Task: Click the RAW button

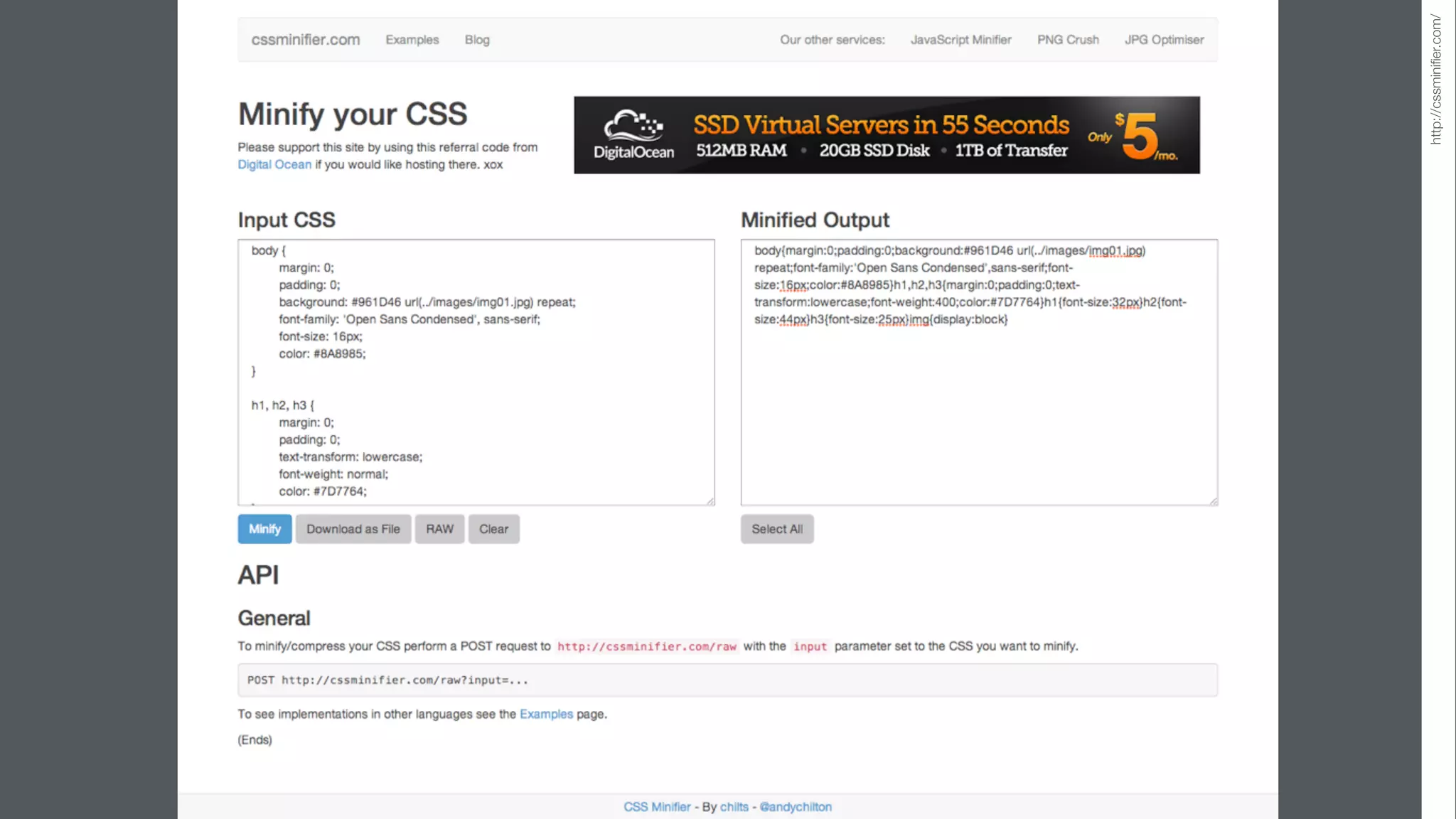Action: click(439, 529)
